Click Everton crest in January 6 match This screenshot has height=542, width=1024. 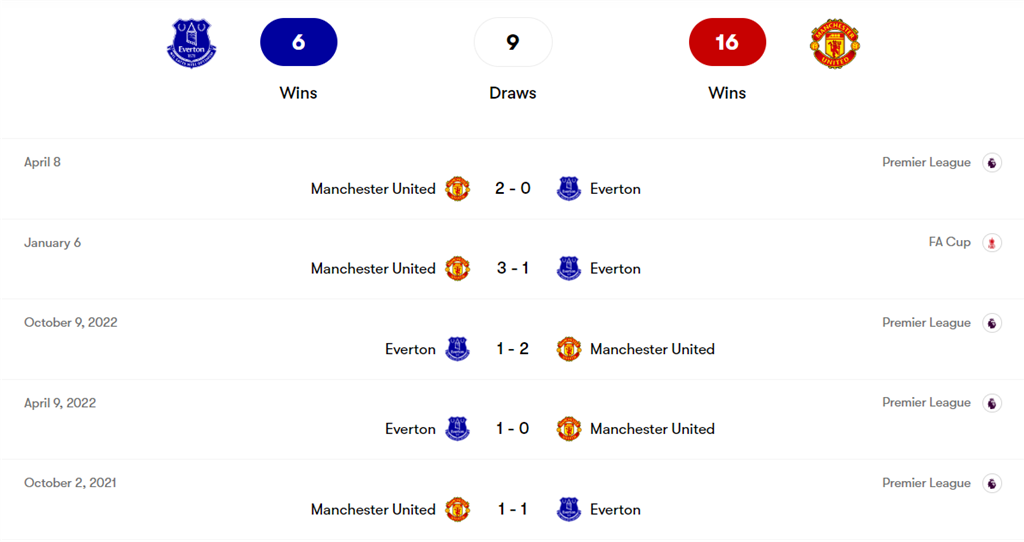point(569,269)
